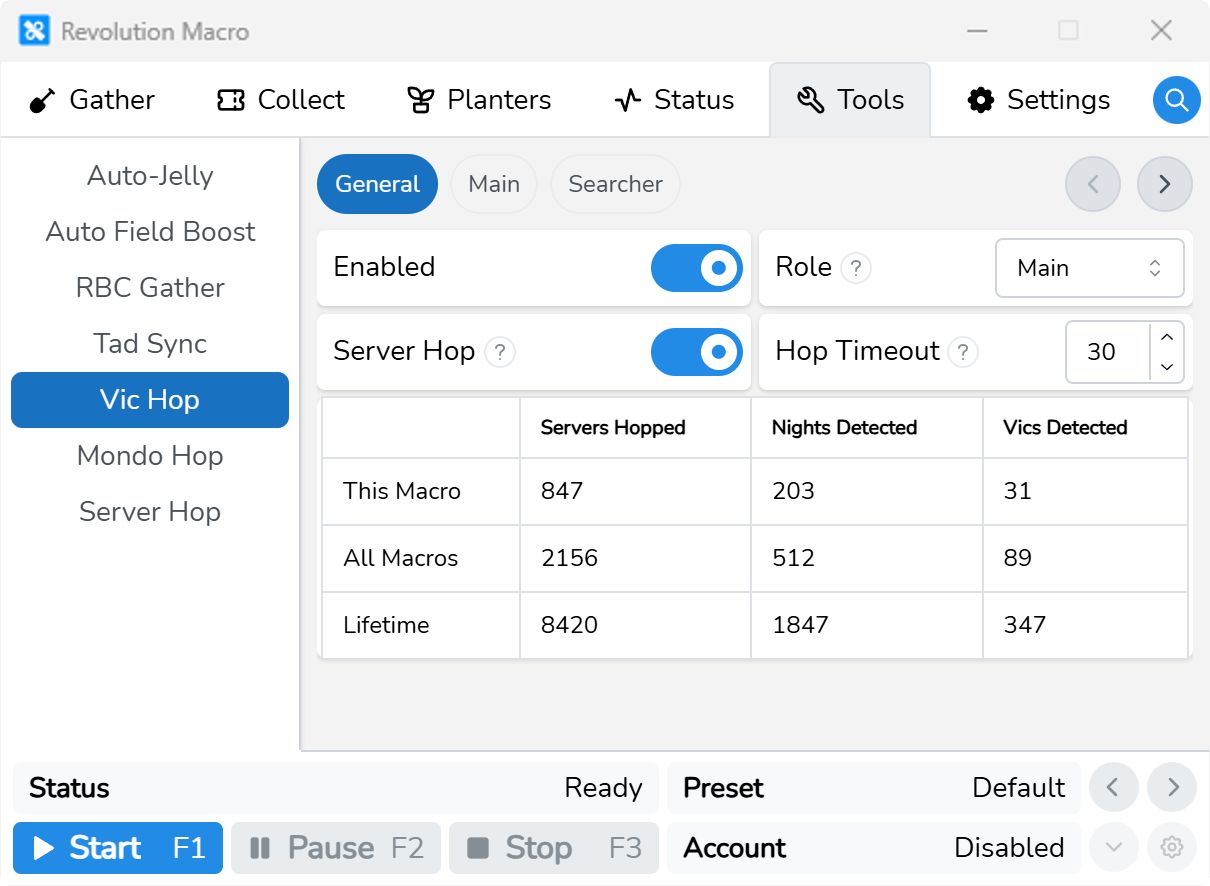Open the Role dropdown set to Main

(1090, 268)
